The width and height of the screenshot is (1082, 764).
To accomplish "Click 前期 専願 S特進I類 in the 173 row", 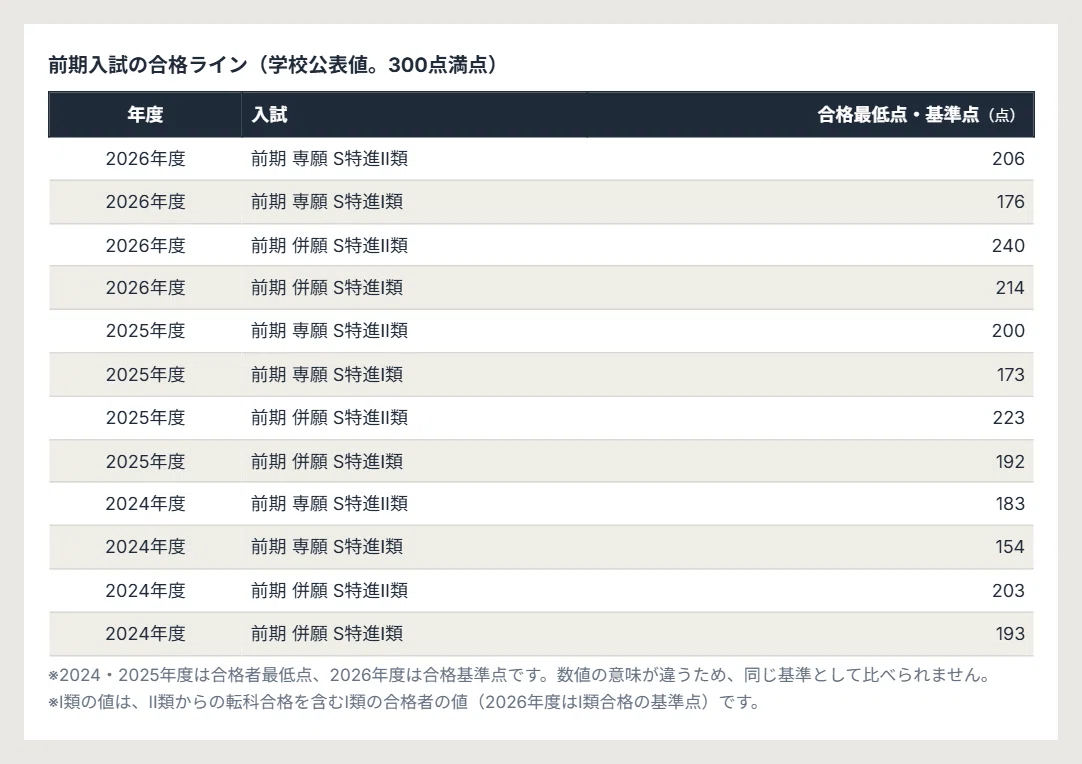I will pos(327,375).
